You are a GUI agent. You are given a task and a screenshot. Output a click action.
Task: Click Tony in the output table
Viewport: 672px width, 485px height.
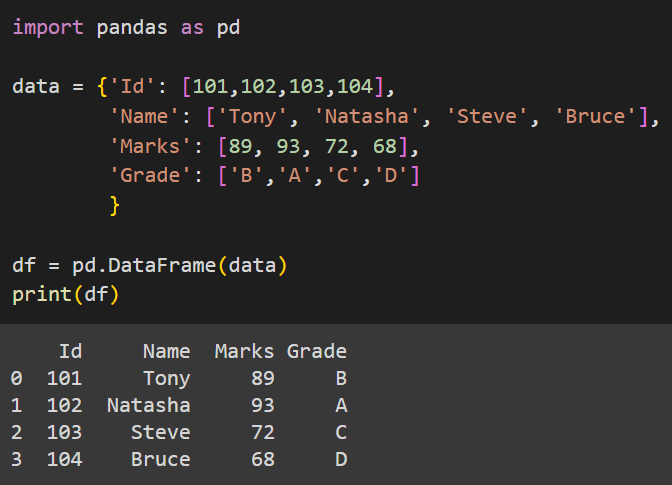167,379
